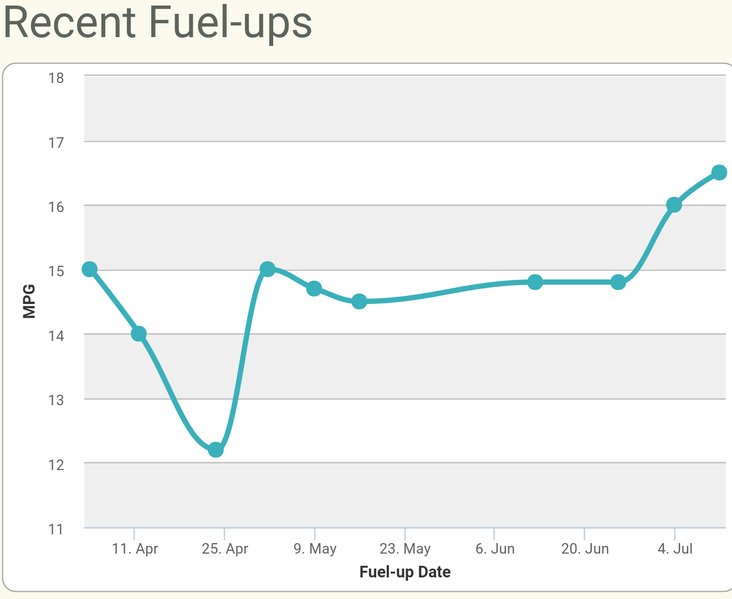Click the 16 MPG data point at 4. Jul
The height and width of the screenshot is (599, 732).
(x=674, y=204)
